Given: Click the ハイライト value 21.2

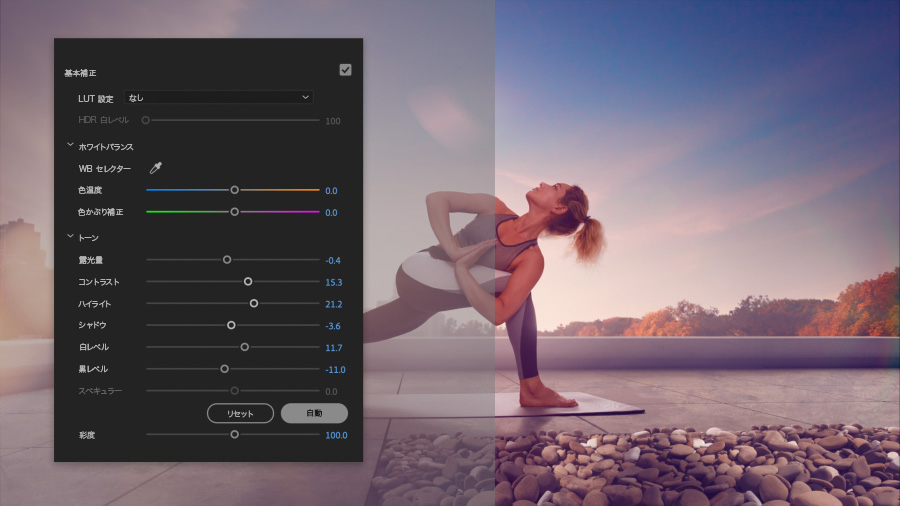Looking at the screenshot, I should [x=333, y=304].
